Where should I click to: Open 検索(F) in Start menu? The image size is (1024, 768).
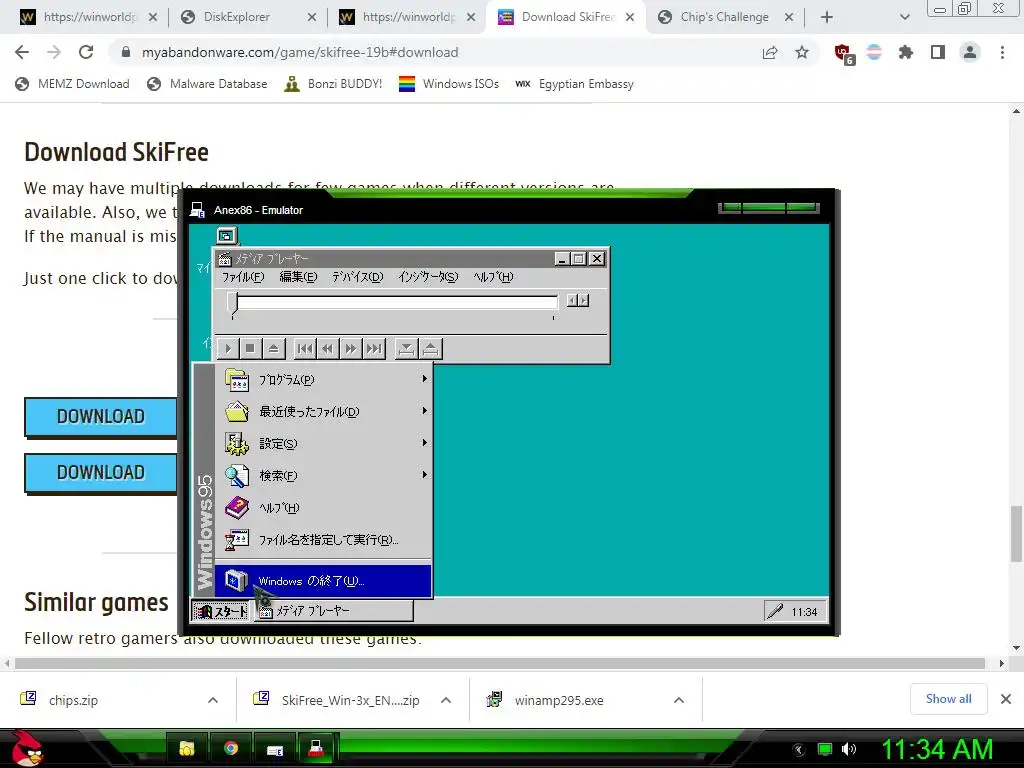click(324, 475)
